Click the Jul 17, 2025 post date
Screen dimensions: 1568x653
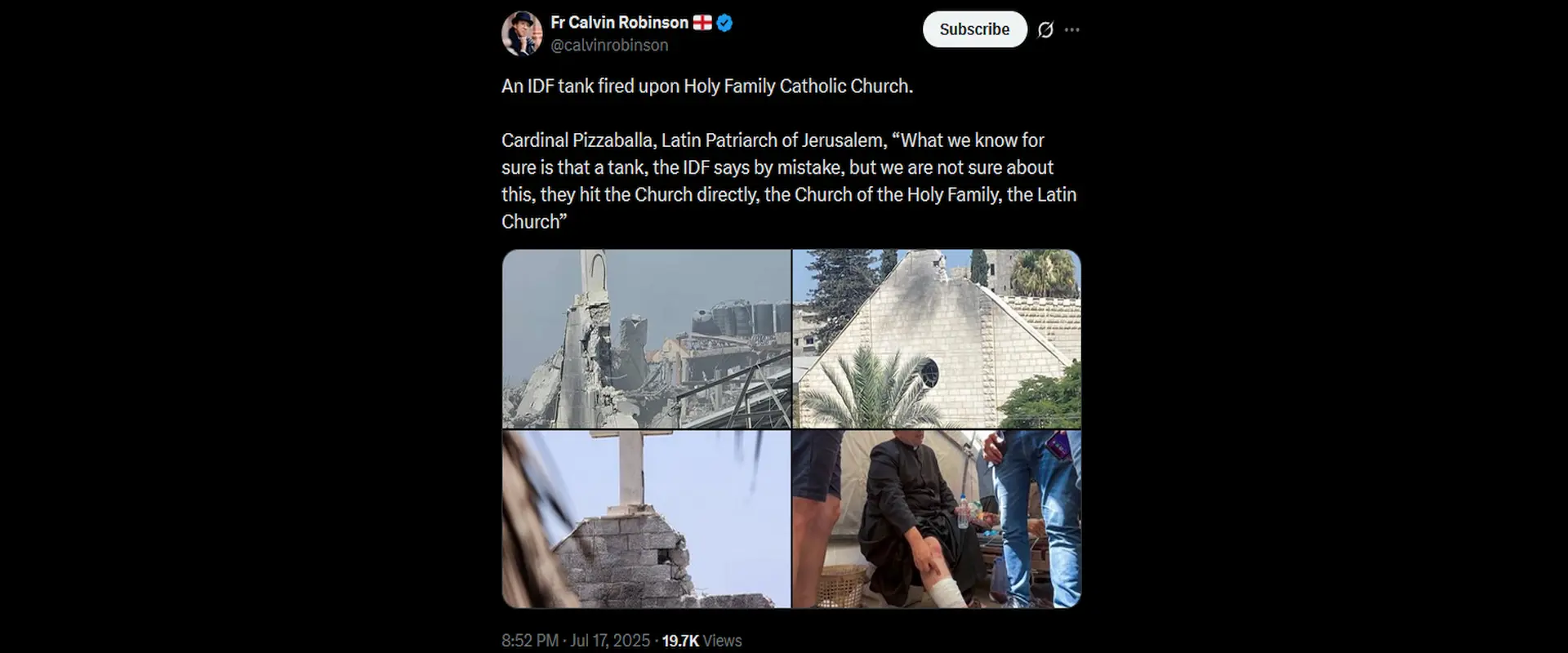pyautogui.click(x=610, y=641)
